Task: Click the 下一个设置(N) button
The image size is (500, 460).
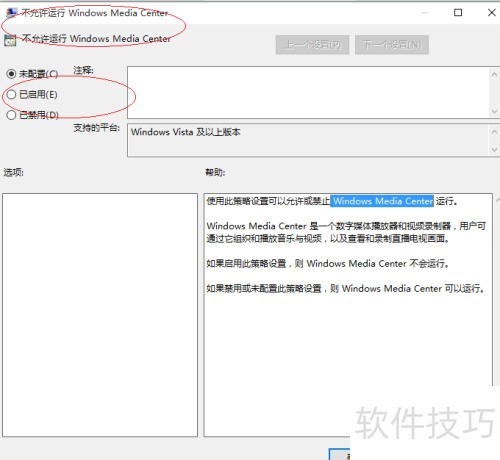Action: point(392,45)
